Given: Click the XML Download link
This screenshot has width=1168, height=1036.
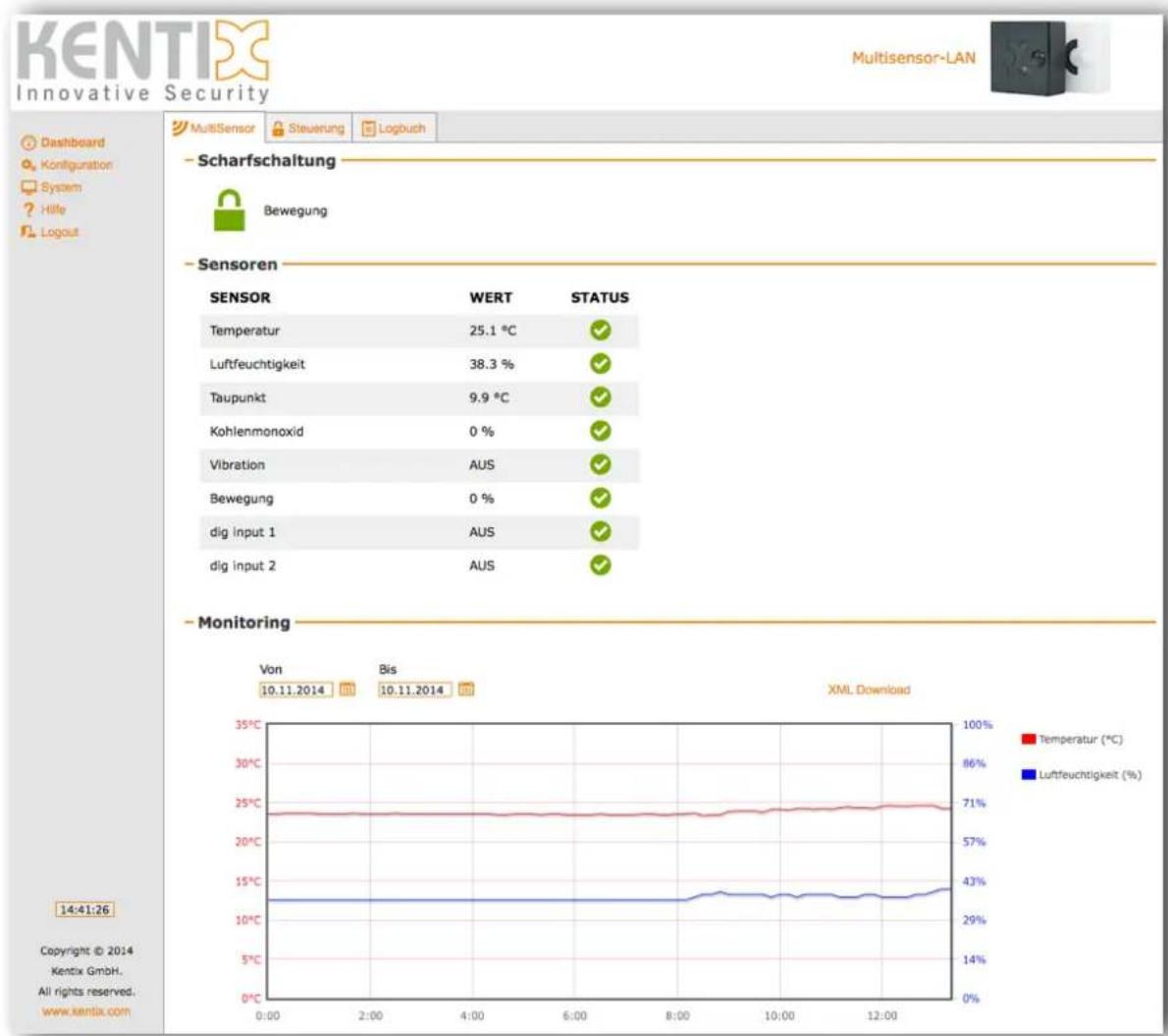Looking at the screenshot, I should pyautogui.click(x=869, y=690).
